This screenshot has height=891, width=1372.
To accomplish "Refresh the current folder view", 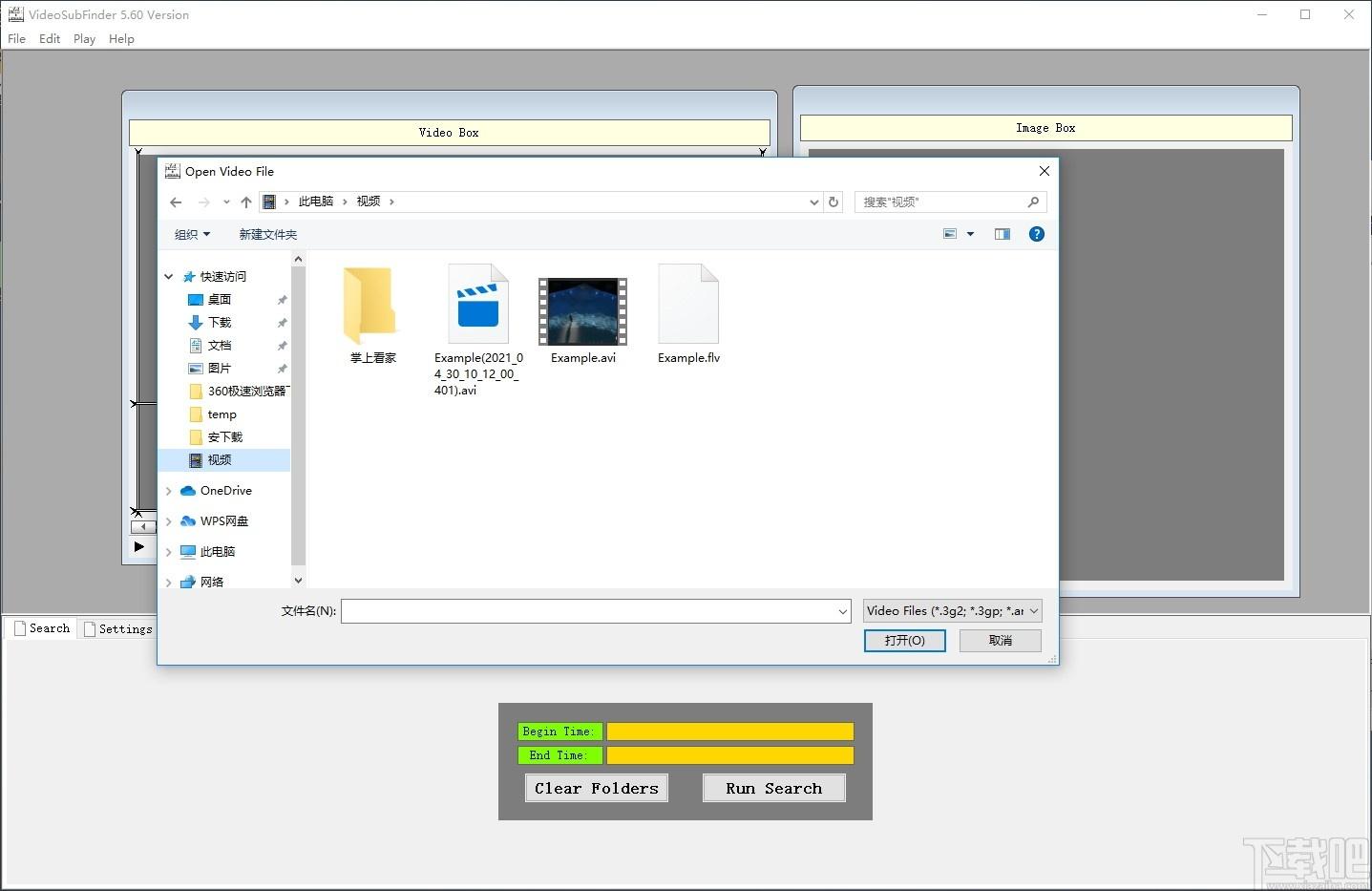I will point(834,202).
